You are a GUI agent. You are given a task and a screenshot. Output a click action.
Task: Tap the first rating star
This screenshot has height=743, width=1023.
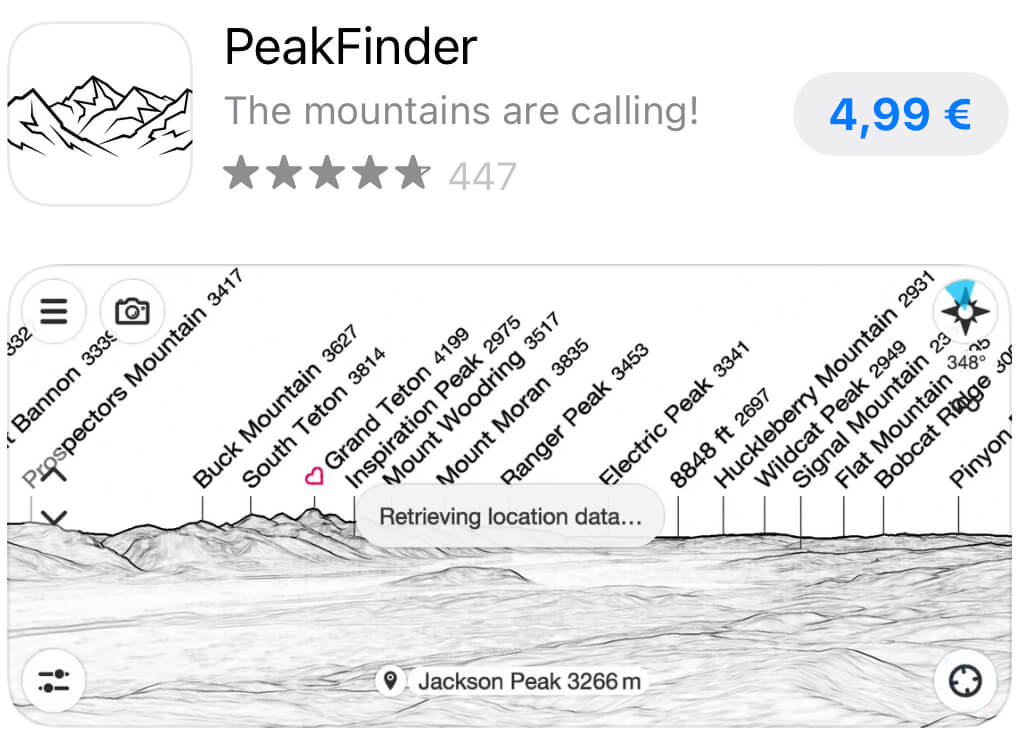pyautogui.click(x=241, y=173)
